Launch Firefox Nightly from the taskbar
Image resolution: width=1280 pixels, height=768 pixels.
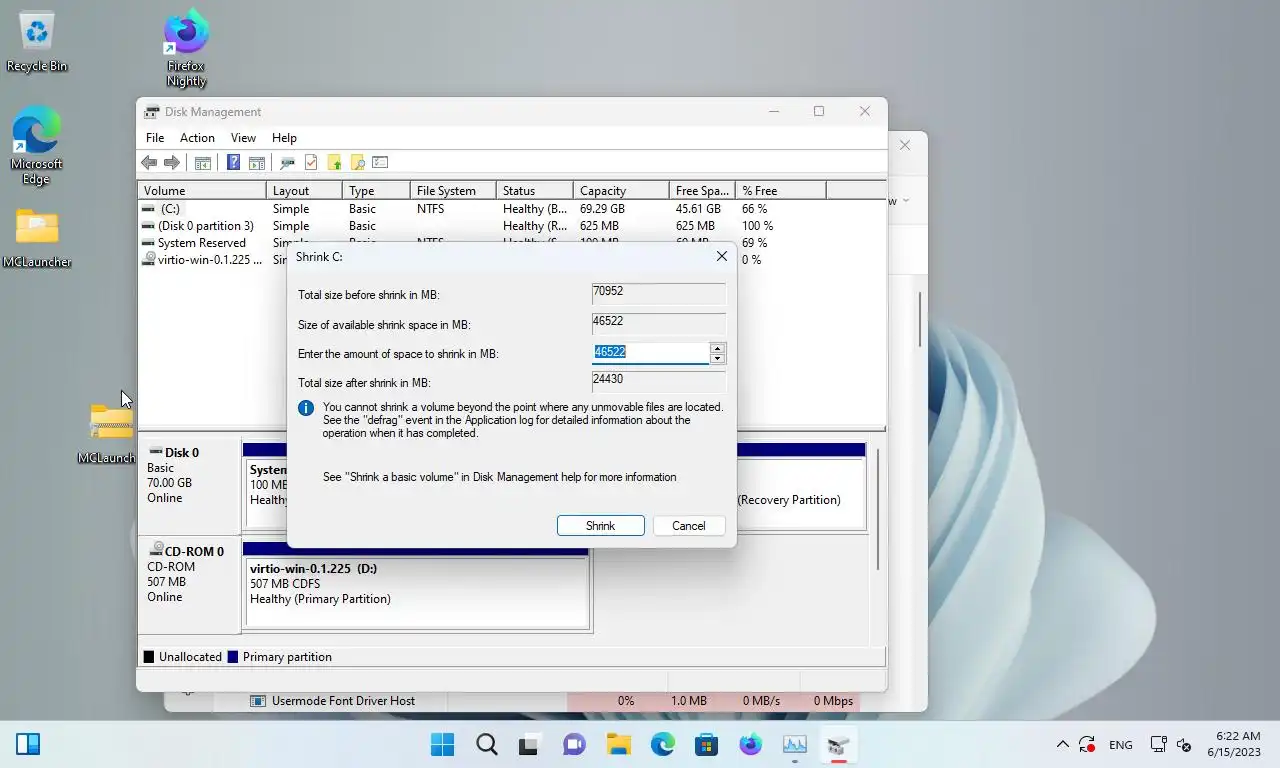751,744
